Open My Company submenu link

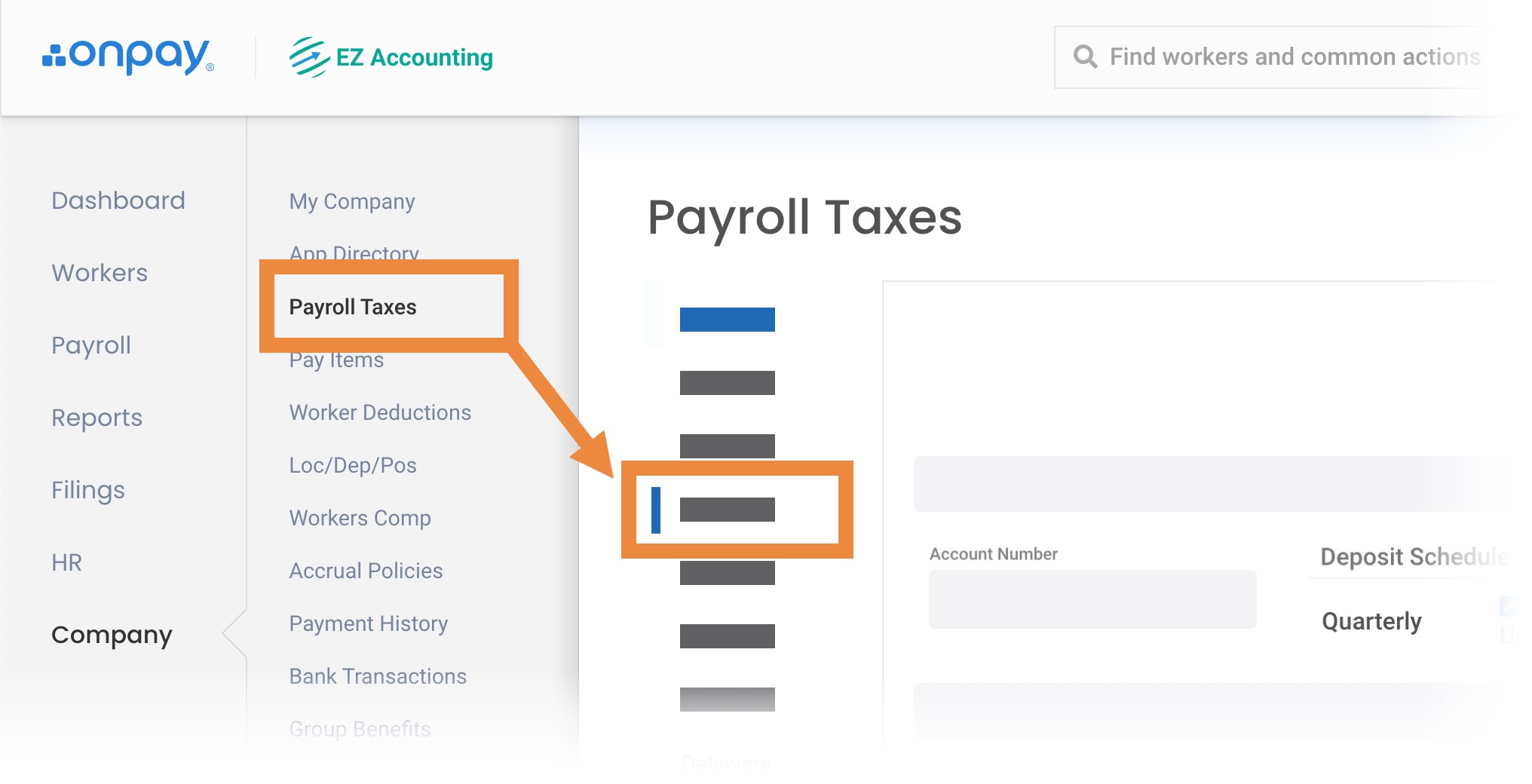click(x=352, y=201)
